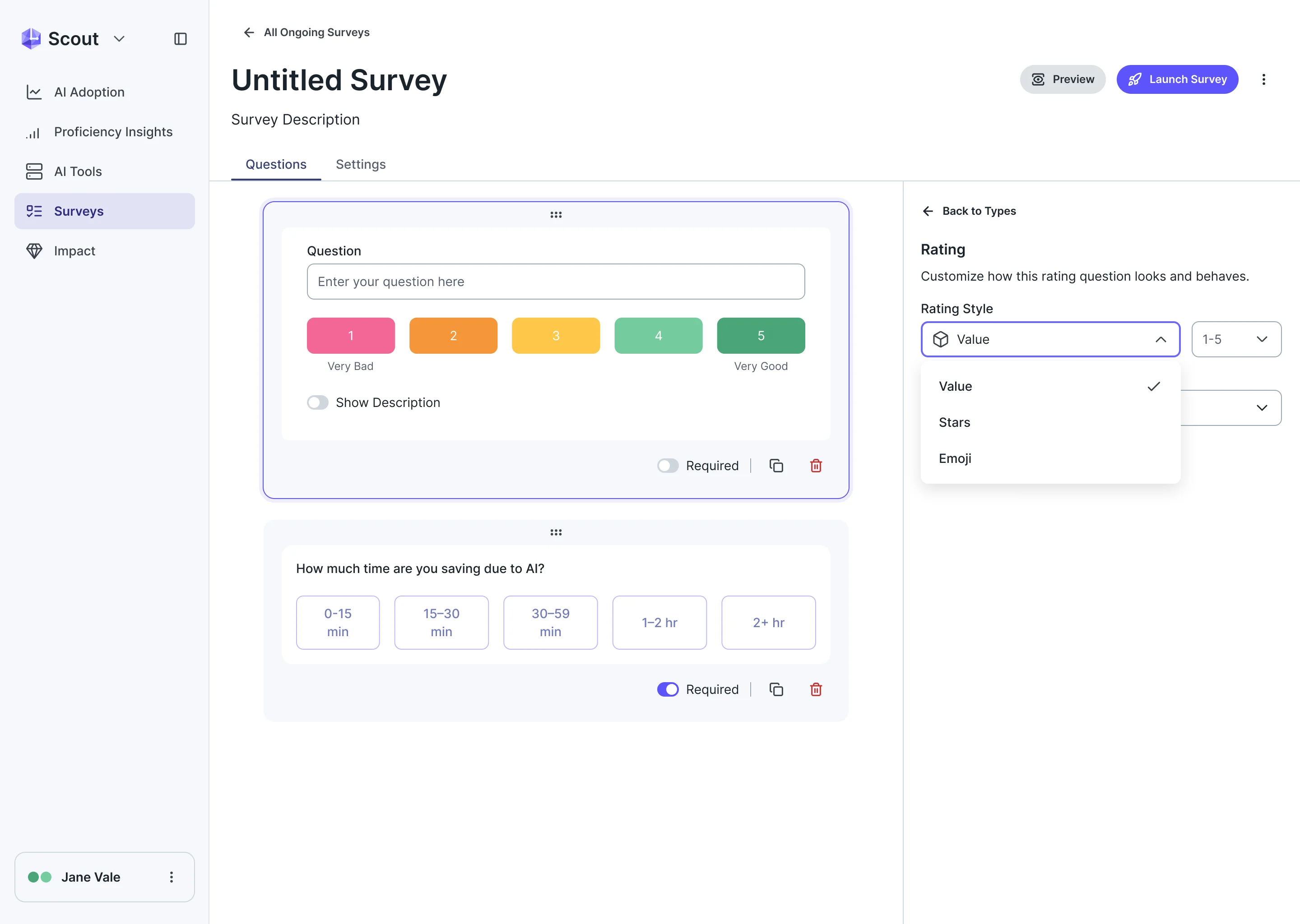Viewport: 1300px width, 924px height.
Task: Select Emoji rating style option
Action: pos(1050,458)
